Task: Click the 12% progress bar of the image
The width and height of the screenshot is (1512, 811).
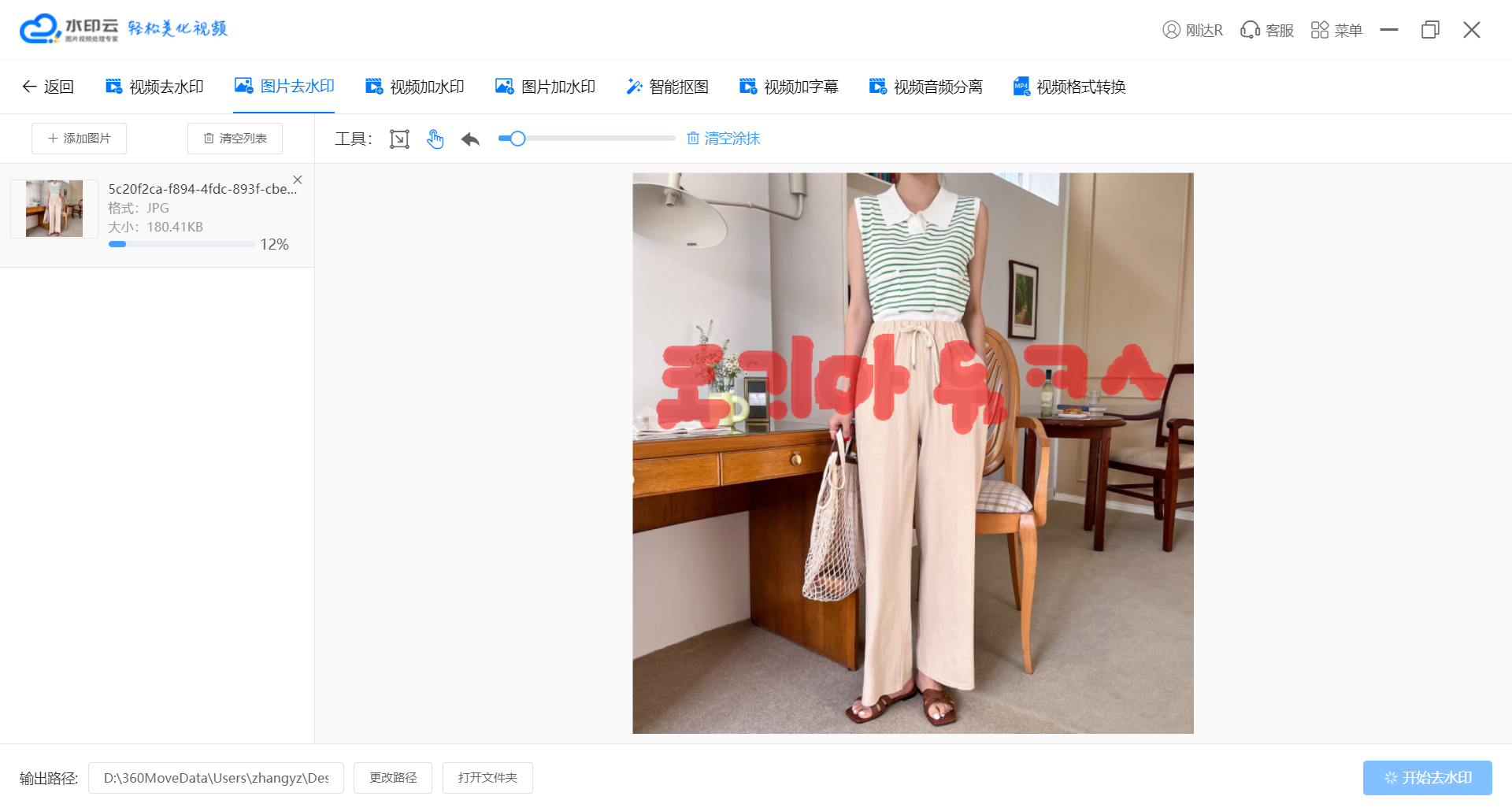Action: pos(181,244)
